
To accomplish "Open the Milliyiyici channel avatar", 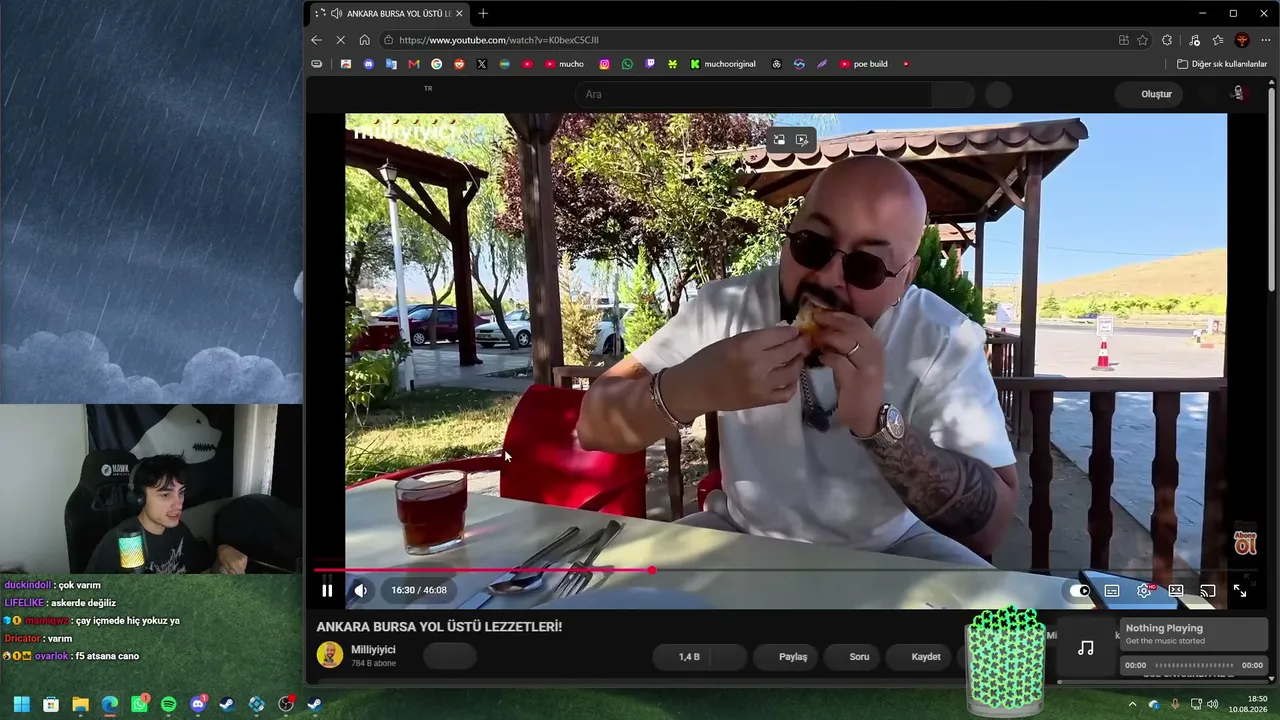I will pyautogui.click(x=330, y=654).
